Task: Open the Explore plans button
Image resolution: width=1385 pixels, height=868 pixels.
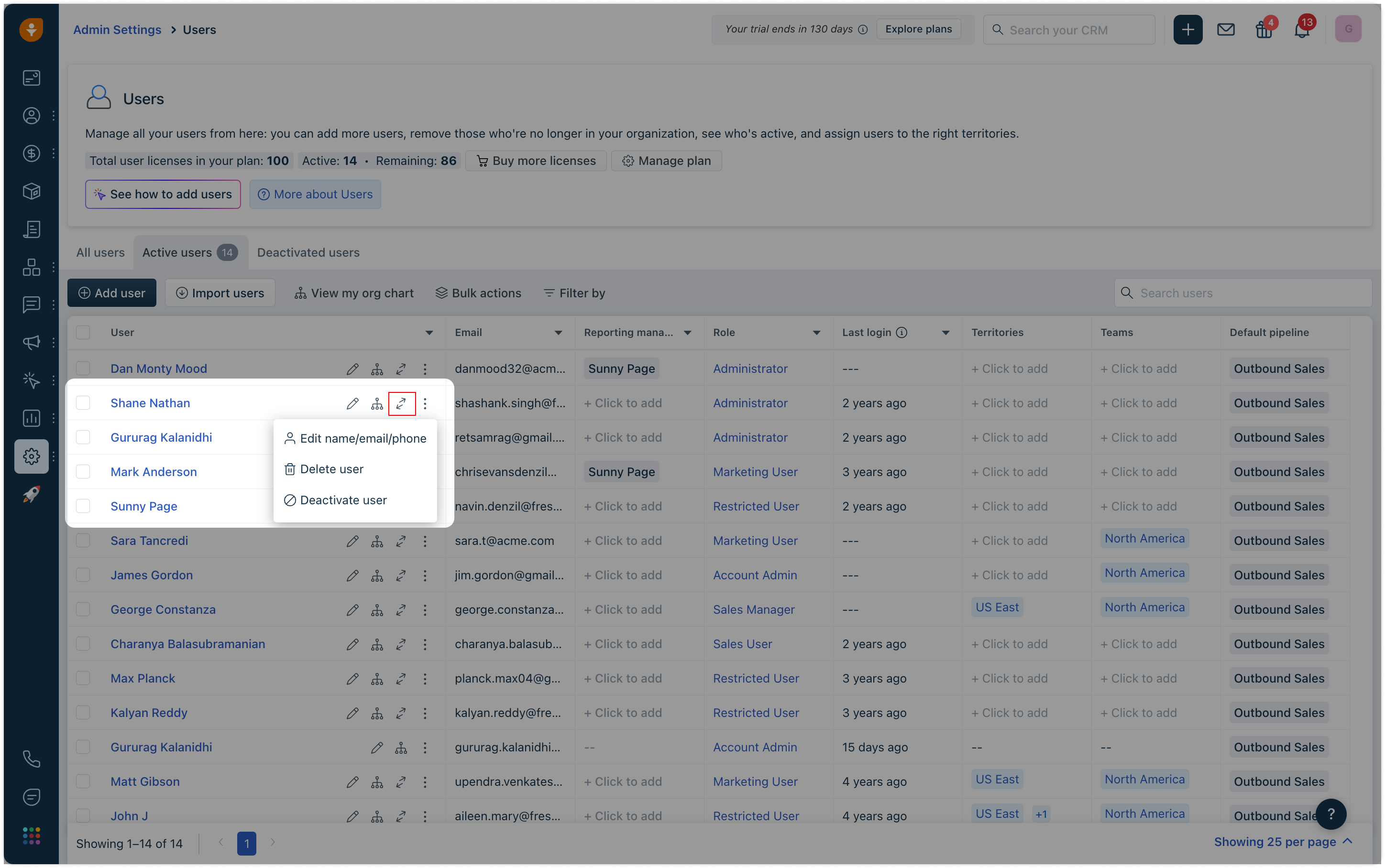Action: point(918,29)
